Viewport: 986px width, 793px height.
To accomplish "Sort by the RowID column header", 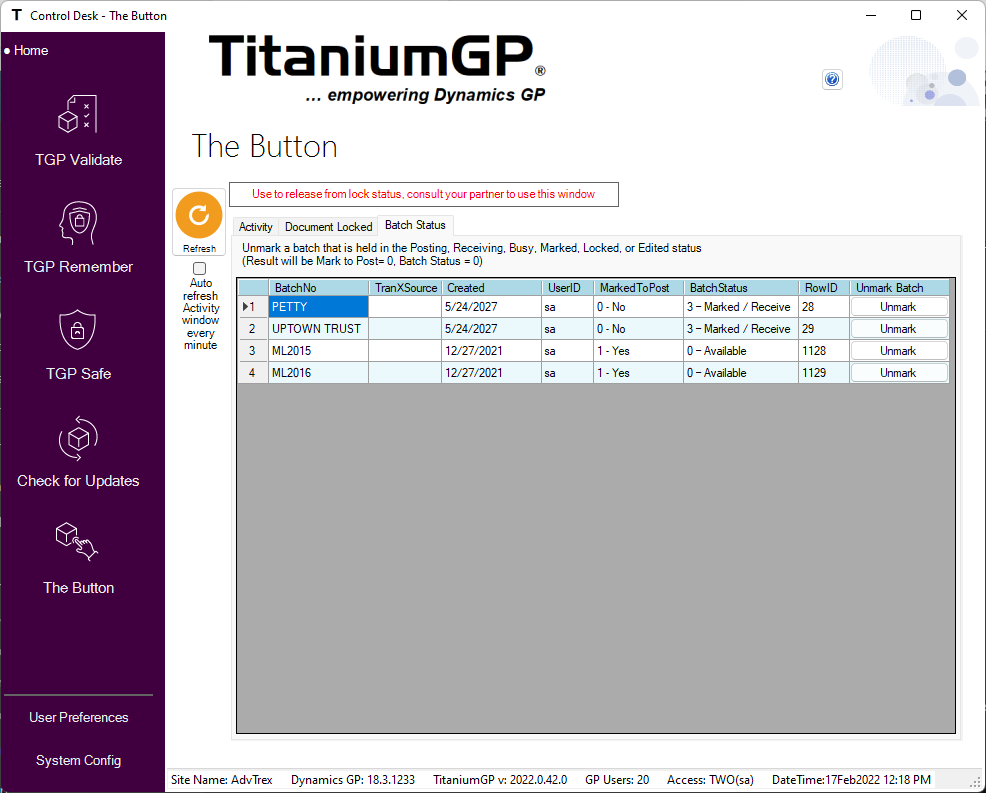I will pos(824,288).
